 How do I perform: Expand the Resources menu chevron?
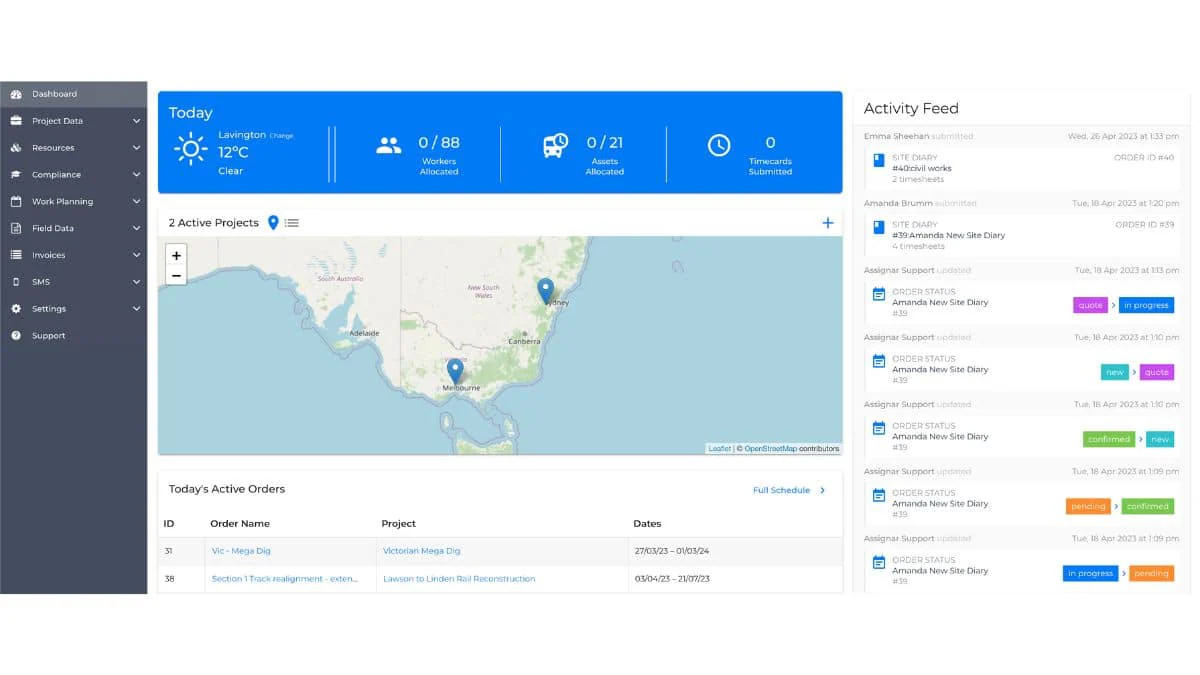(136, 148)
